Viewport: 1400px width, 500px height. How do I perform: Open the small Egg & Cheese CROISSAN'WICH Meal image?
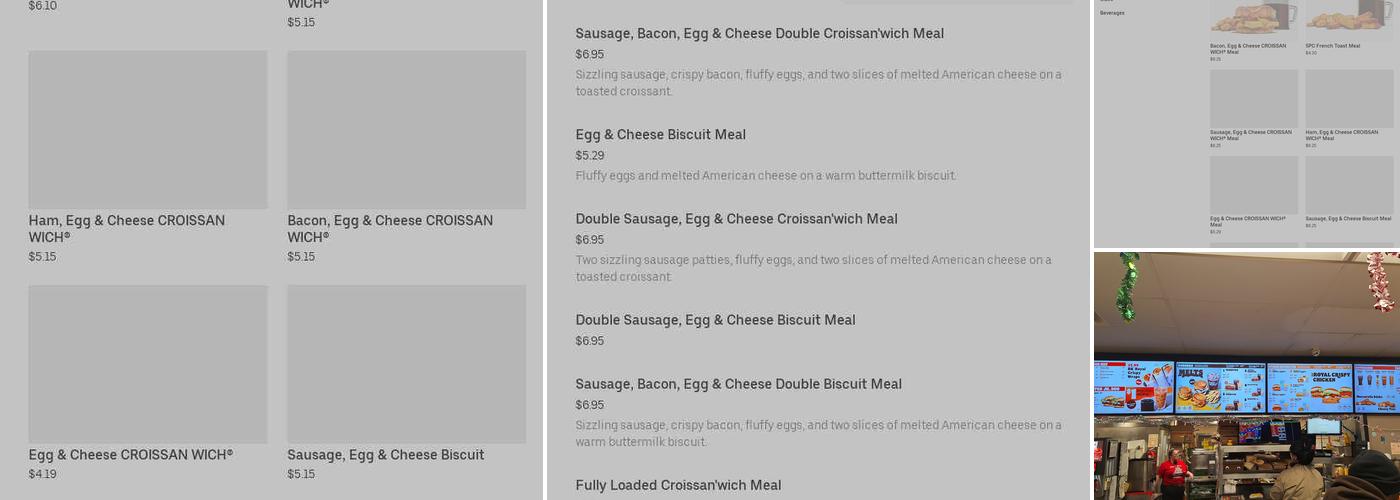(x=1254, y=184)
